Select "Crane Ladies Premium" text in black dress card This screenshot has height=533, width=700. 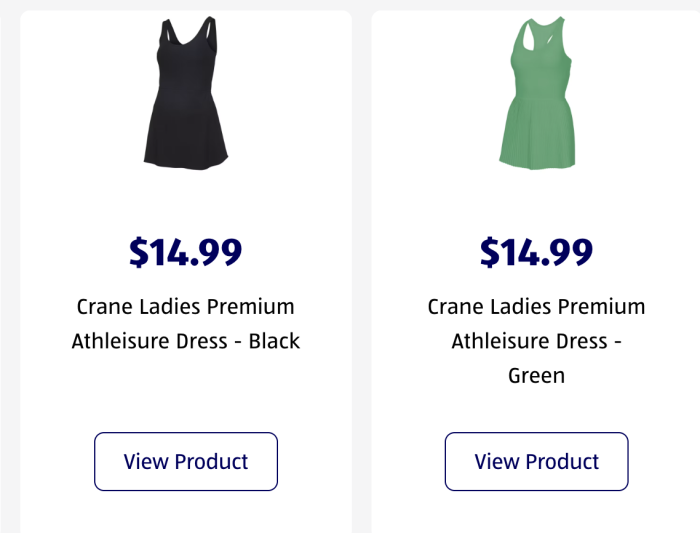[185, 306]
